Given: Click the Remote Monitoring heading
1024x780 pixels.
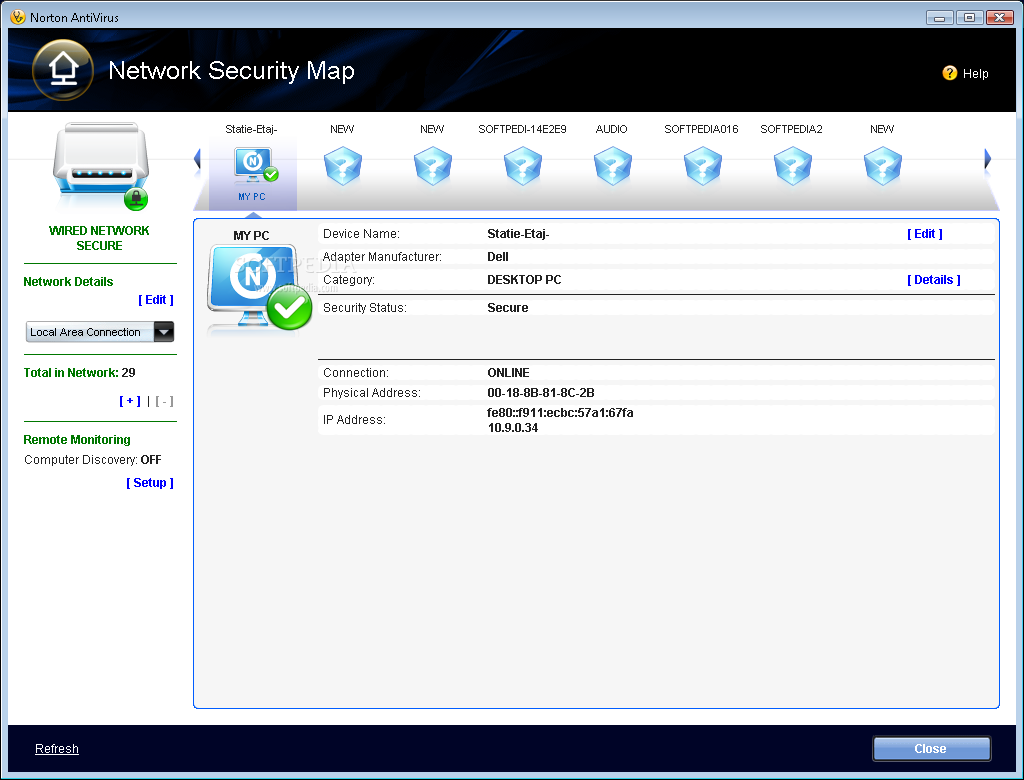Looking at the screenshot, I should click(77, 440).
